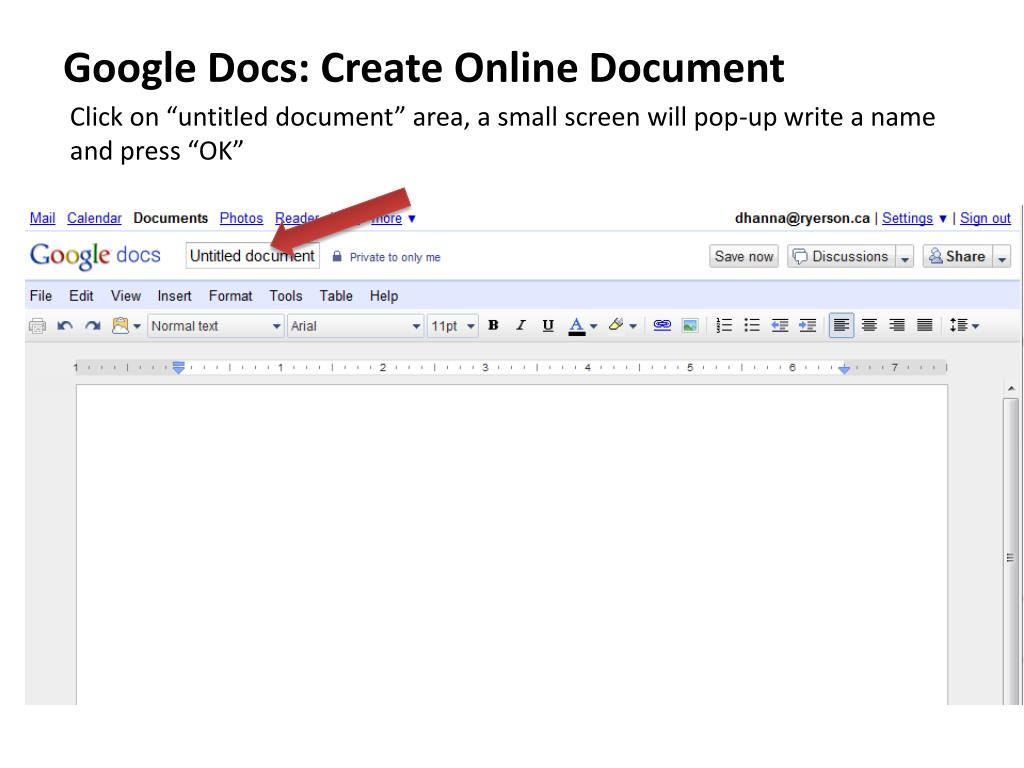
Task: Click the vertical scrollbar up arrow
Action: tap(1011, 389)
